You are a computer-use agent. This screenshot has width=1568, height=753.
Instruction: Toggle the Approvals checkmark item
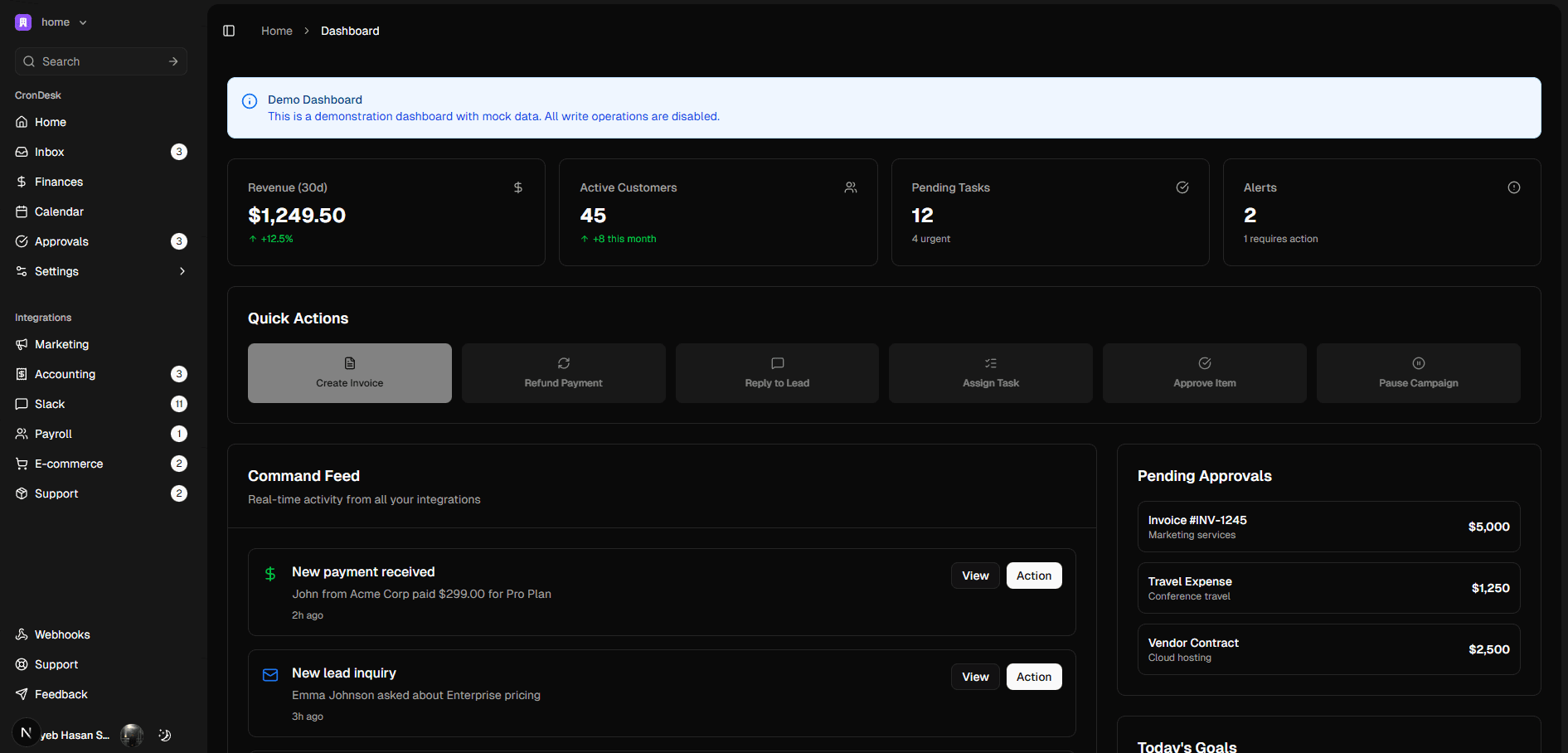click(22, 241)
